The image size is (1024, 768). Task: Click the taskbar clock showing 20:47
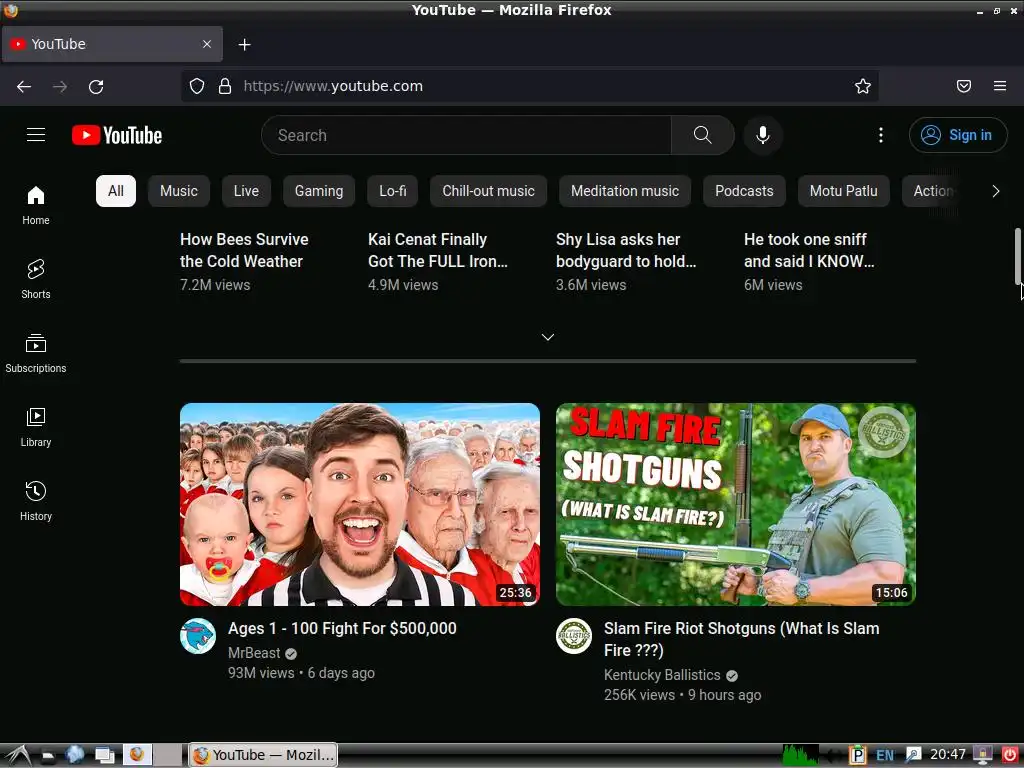point(948,755)
